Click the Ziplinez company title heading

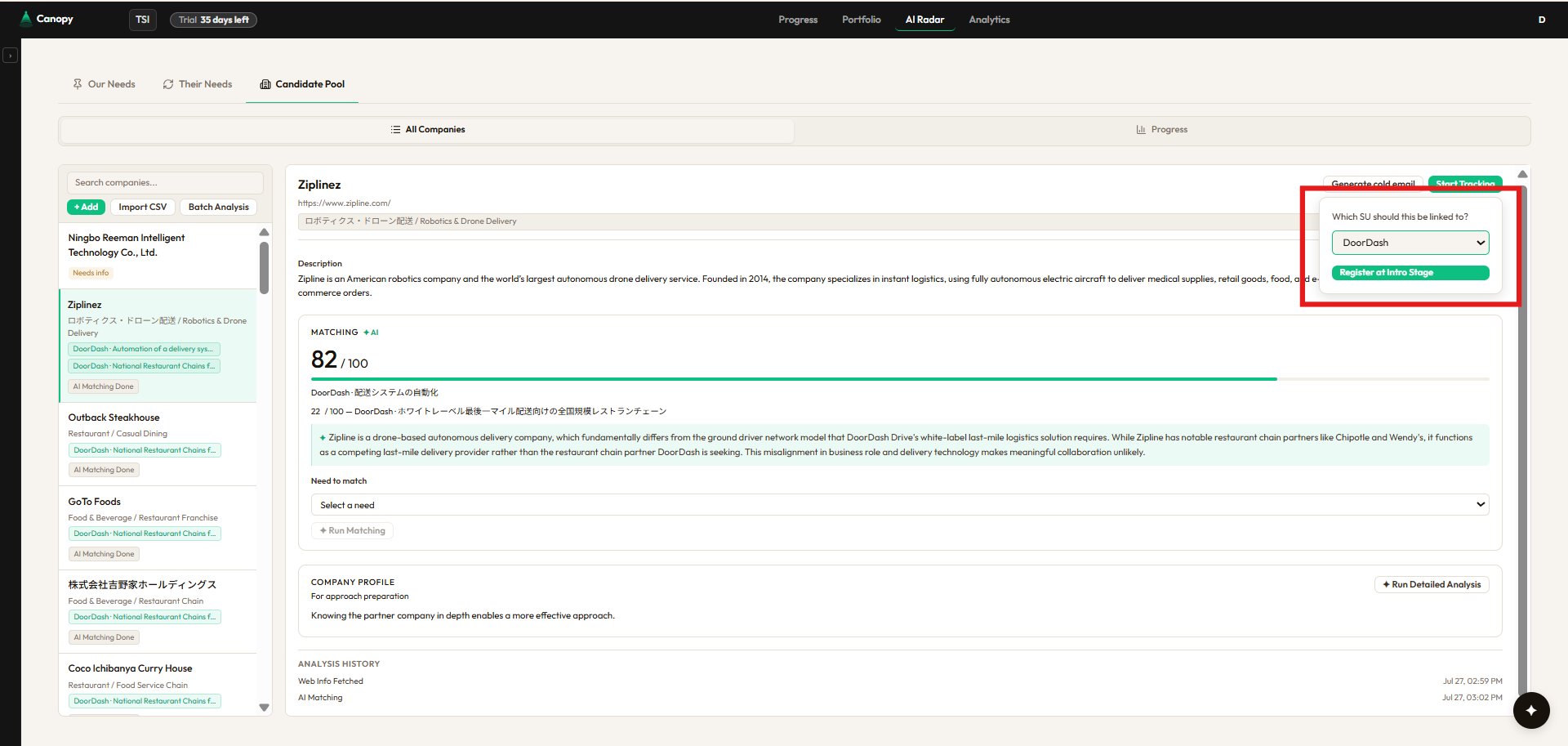coord(319,185)
